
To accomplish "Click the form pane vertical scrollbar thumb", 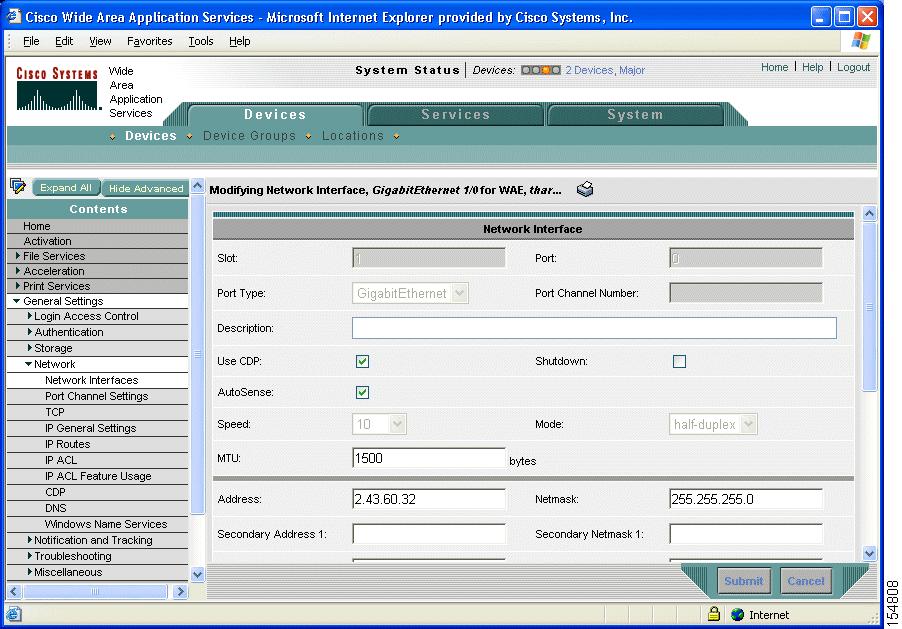I will point(869,307).
